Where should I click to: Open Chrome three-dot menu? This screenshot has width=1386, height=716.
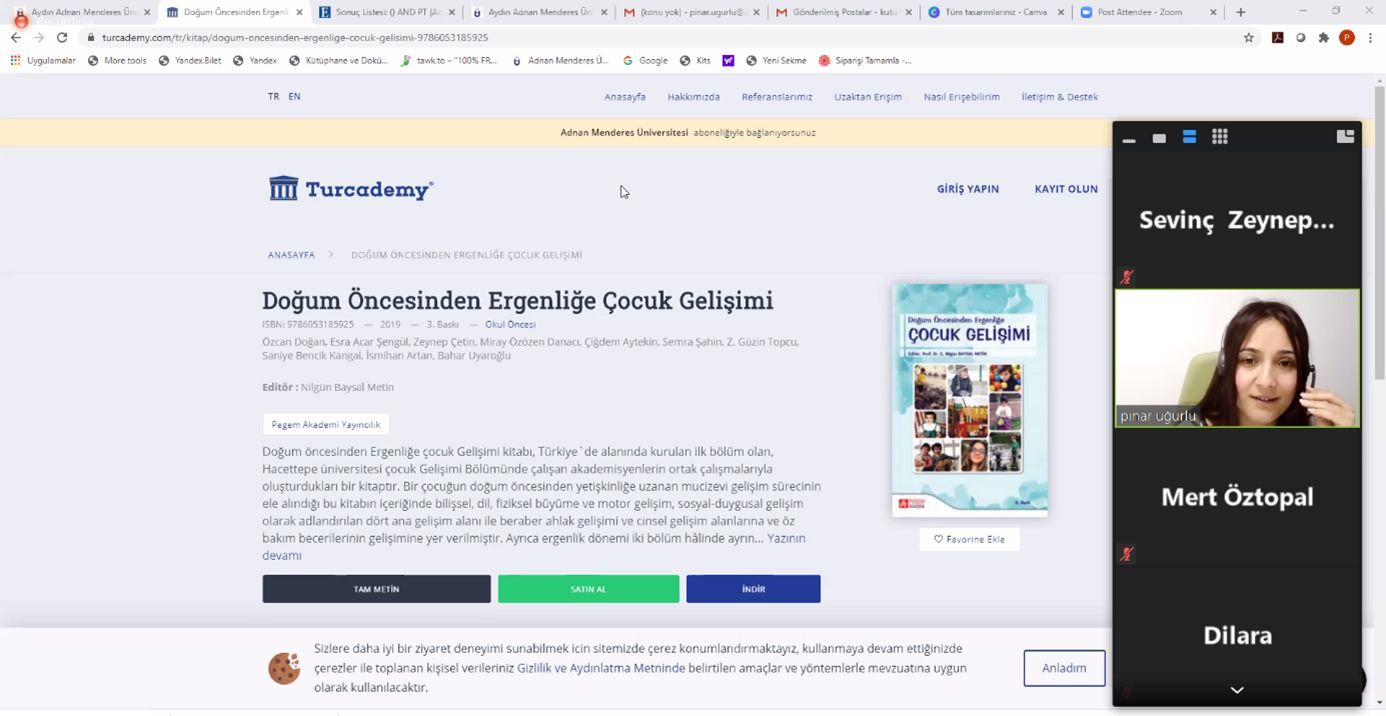[x=1369, y=37]
